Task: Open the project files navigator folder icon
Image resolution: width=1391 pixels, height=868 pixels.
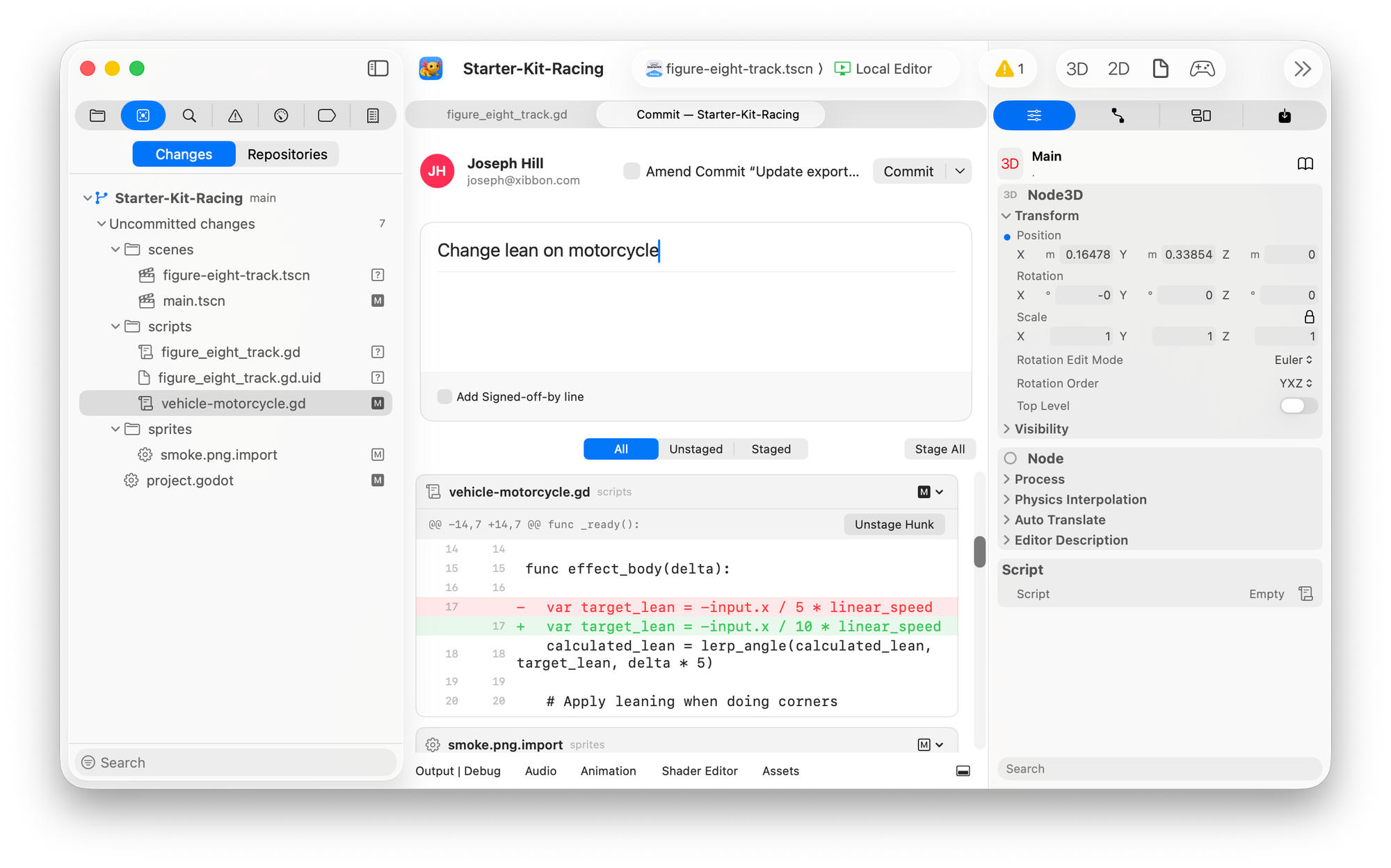Action: click(x=97, y=115)
